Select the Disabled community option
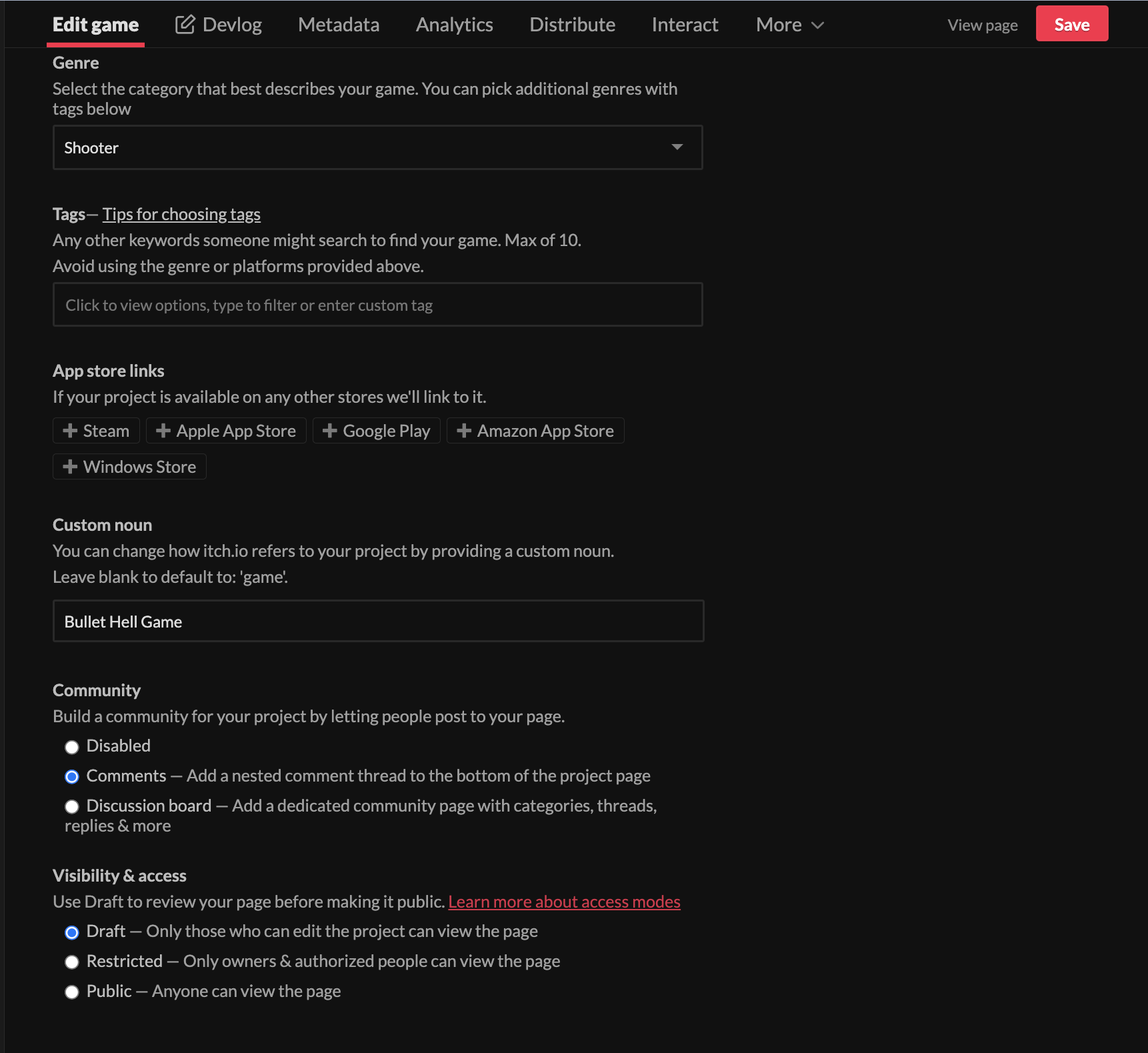 click(x=72, y=747)
